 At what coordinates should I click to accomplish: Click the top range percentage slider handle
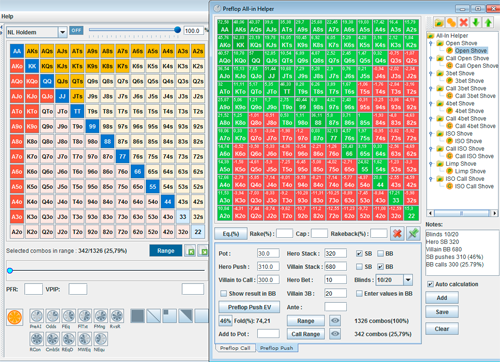pyautogui.click(x=178, y=30)
